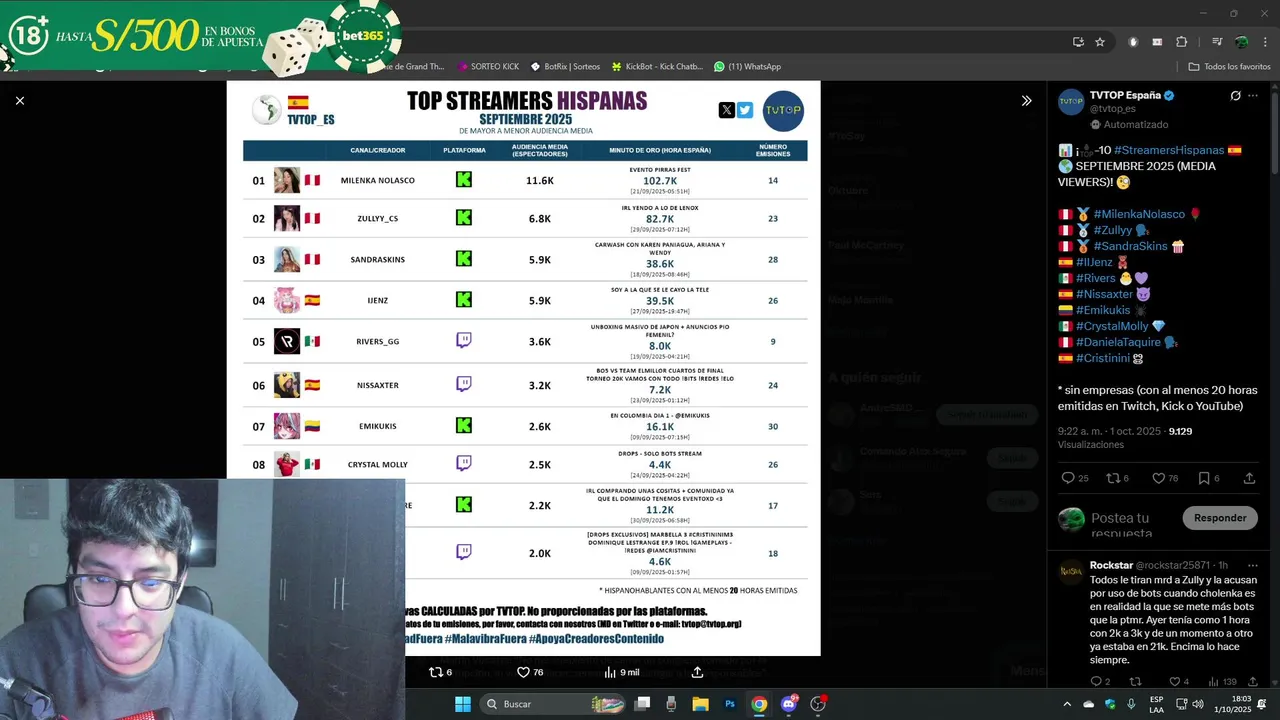Viewport: 1280px width, 720px height.
Task: Open the #DanielaTaquire hashtag
Action: click(x=1117, y=342)
